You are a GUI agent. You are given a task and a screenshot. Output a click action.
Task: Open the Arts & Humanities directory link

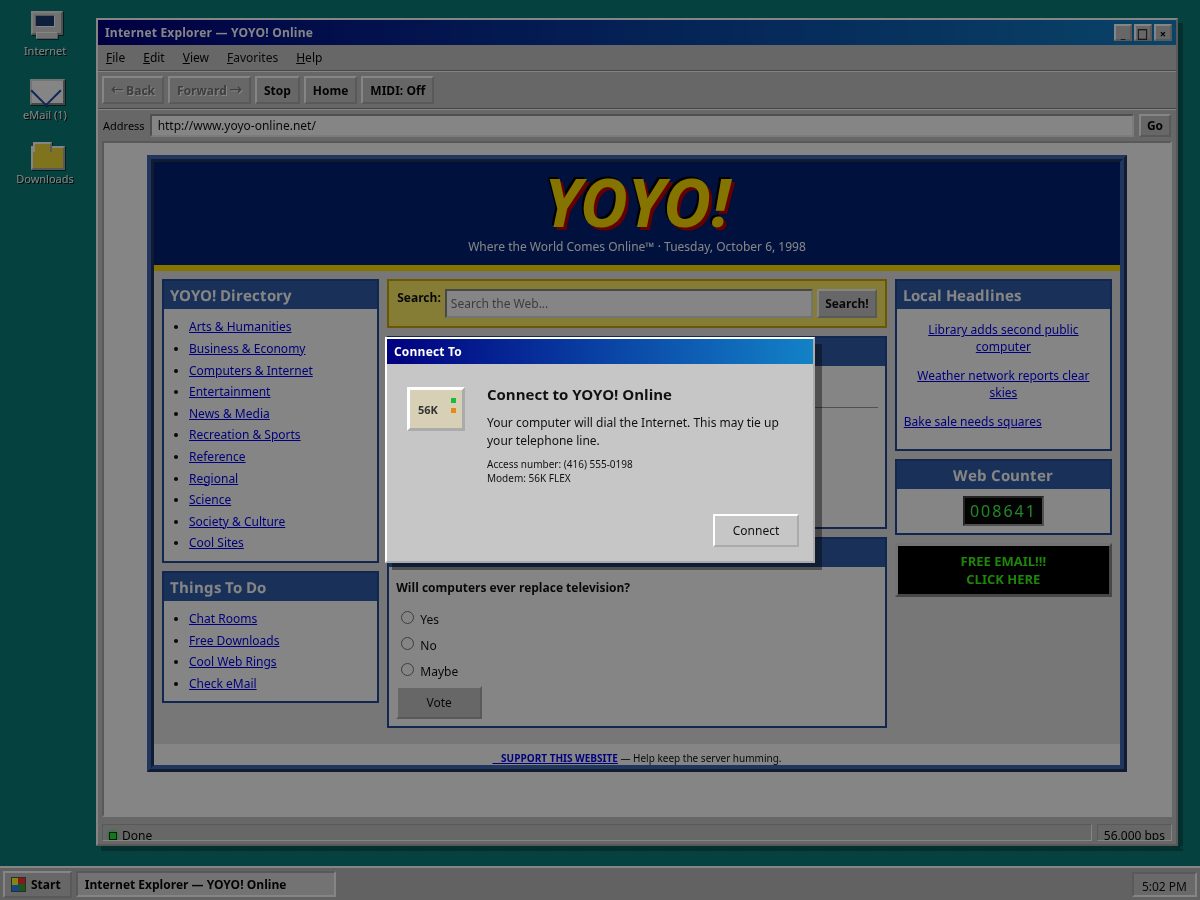pyautogui.click(x=240, y=327)
